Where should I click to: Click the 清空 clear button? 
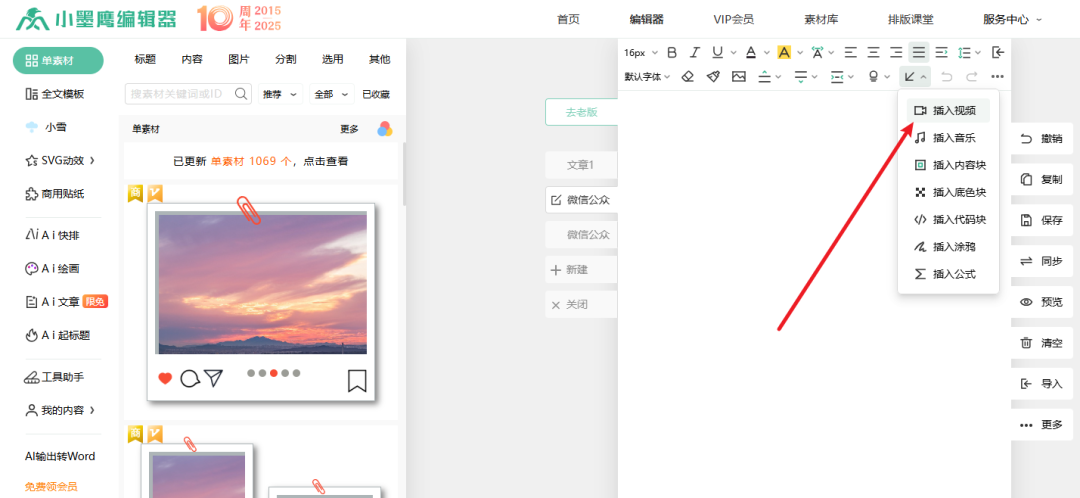[1042, 343]
